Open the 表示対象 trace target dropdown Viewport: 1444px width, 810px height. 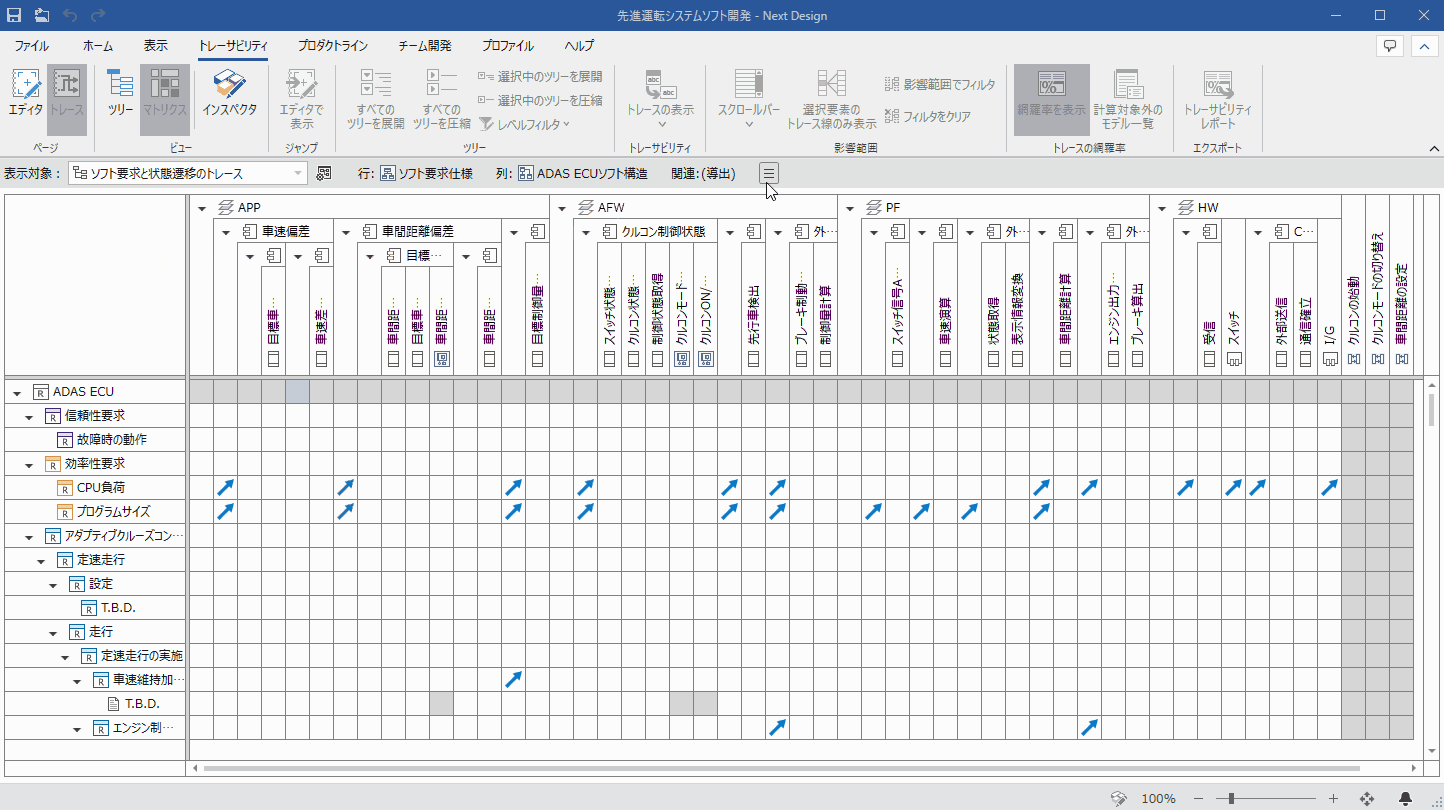tap(298, 173)
